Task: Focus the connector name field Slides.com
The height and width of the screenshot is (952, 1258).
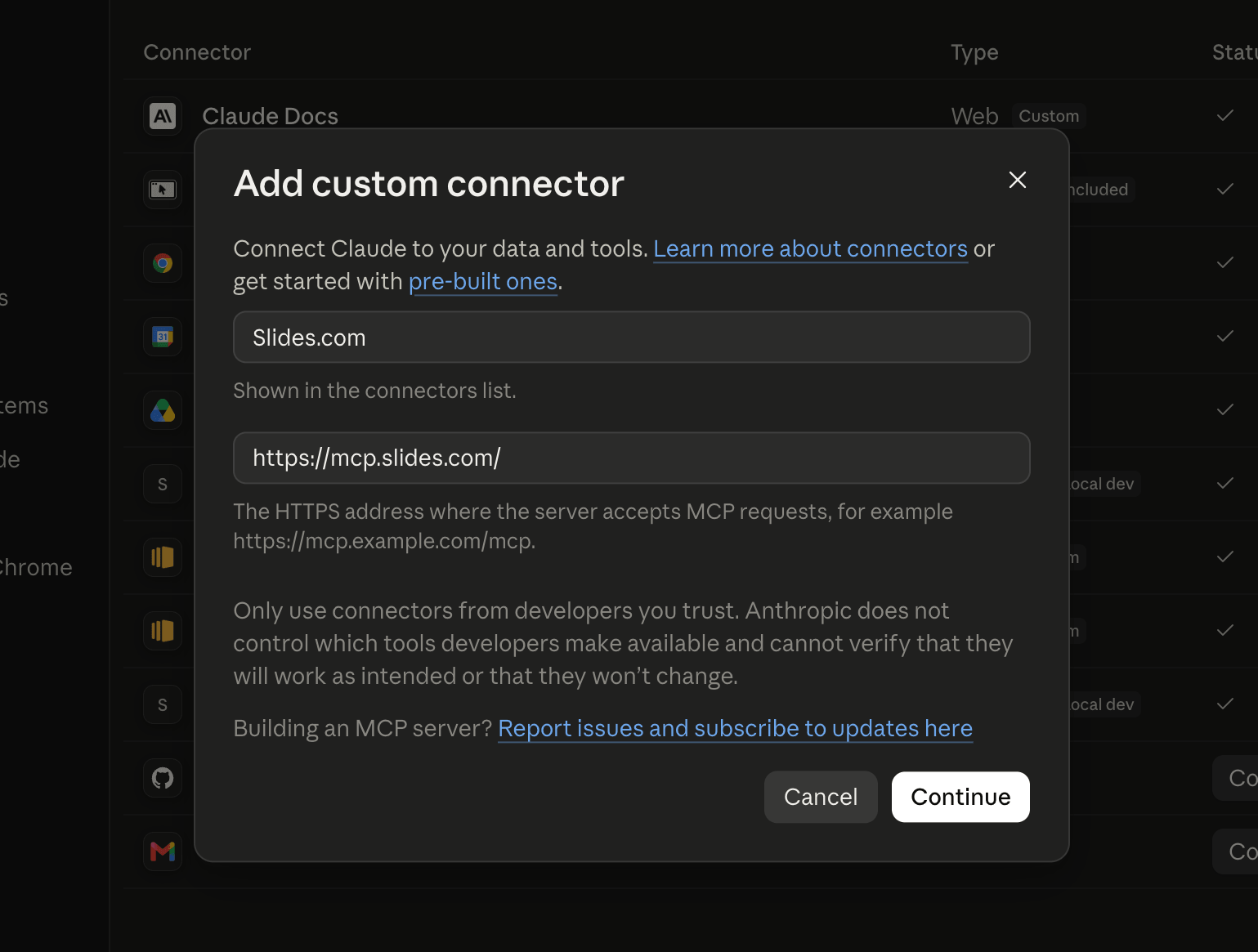Action: pyautogui.click(x=631, y=337)
